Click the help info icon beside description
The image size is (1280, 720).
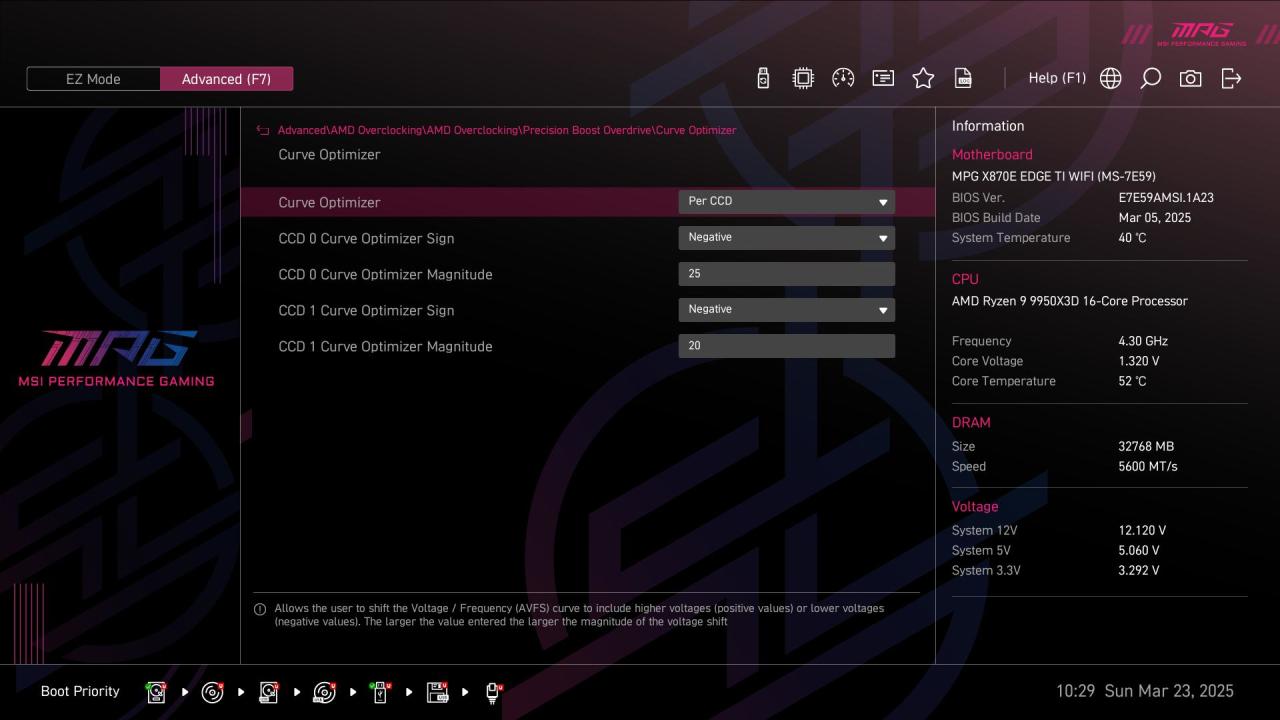coord(260,609)
